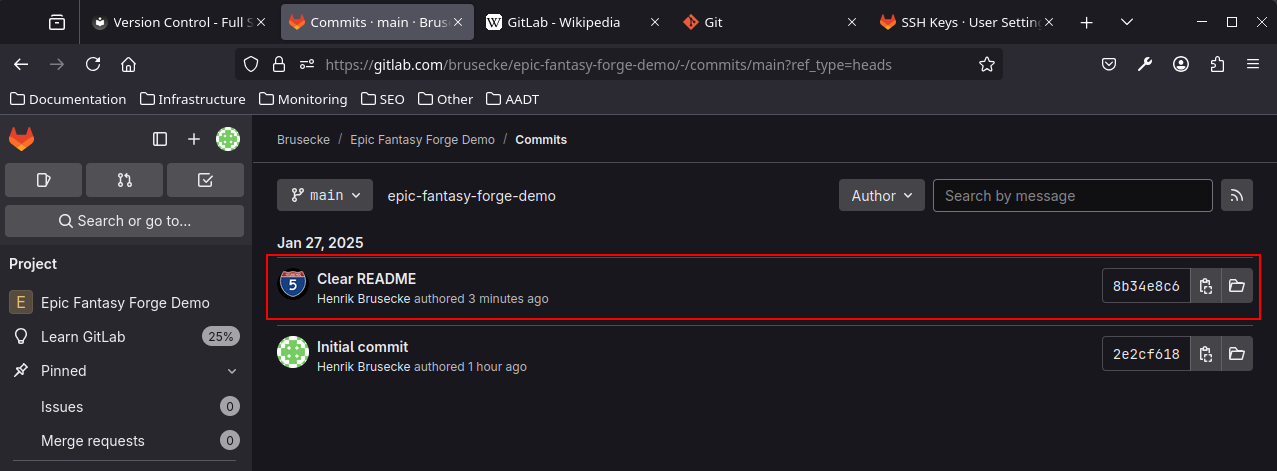Image resolution: width=1277 pixels, height=471 pixels.
Task: Open Brusecke breadcrumb link
Action: (x=304, y=140)
